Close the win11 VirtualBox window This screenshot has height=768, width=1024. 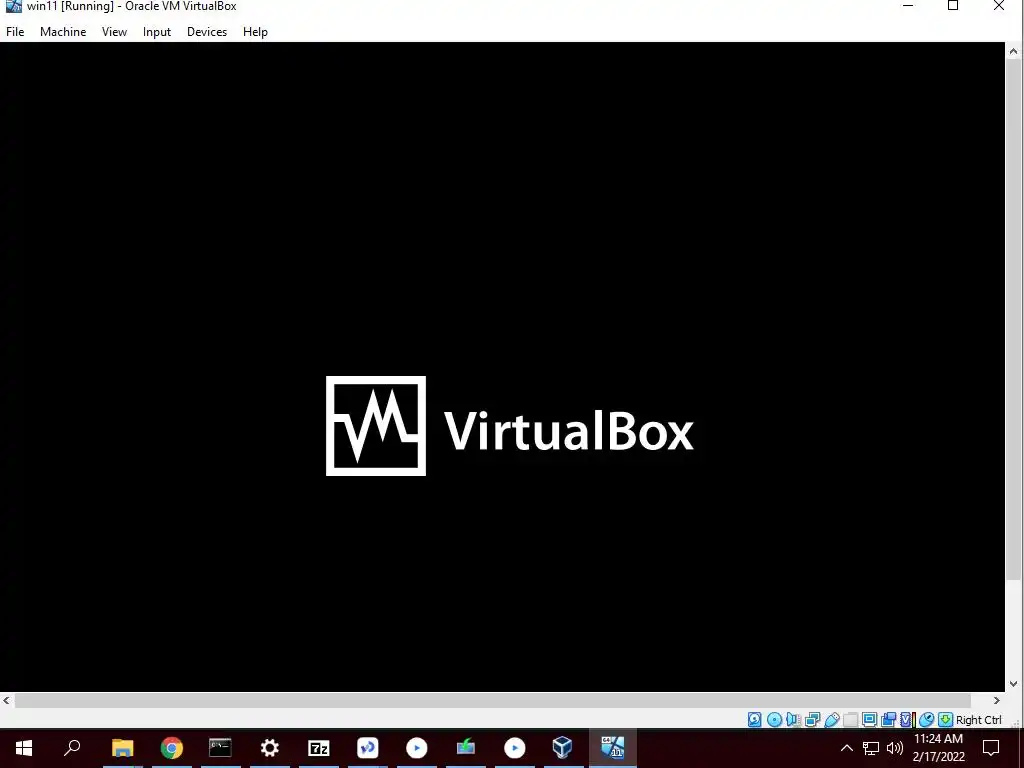(x=999, y=7)
